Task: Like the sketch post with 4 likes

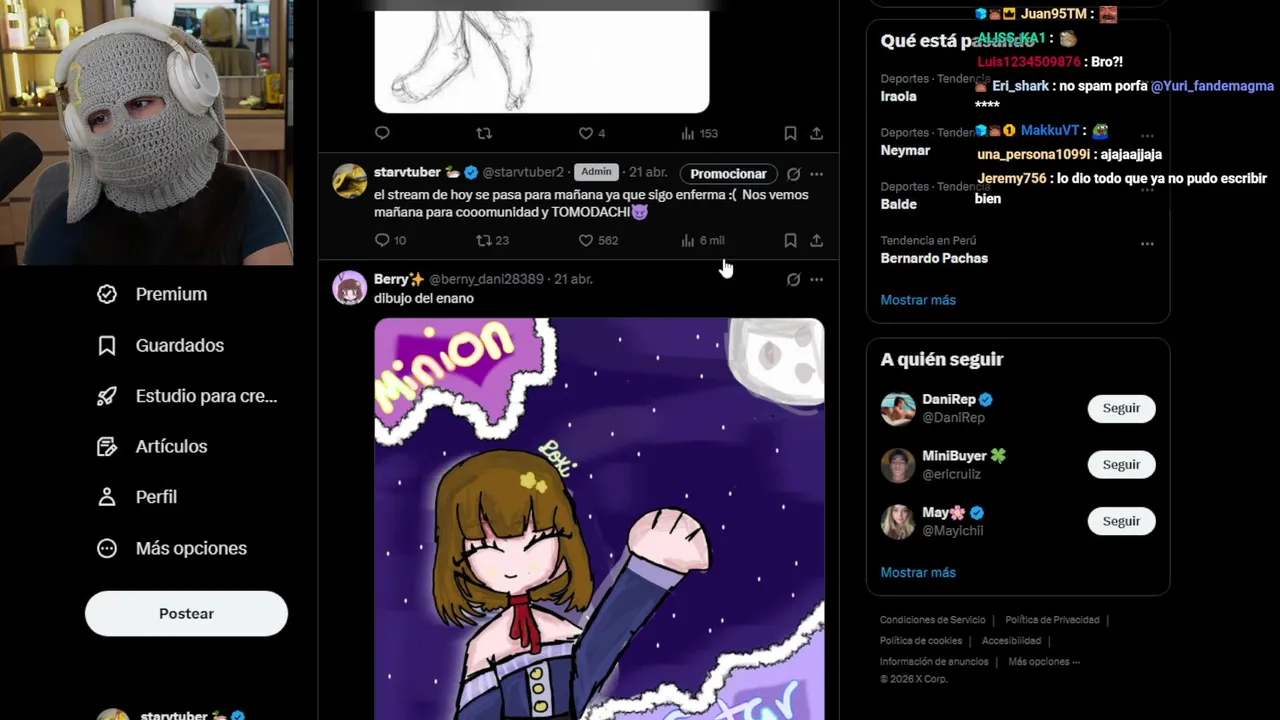Action: click(x=592, y=133)
